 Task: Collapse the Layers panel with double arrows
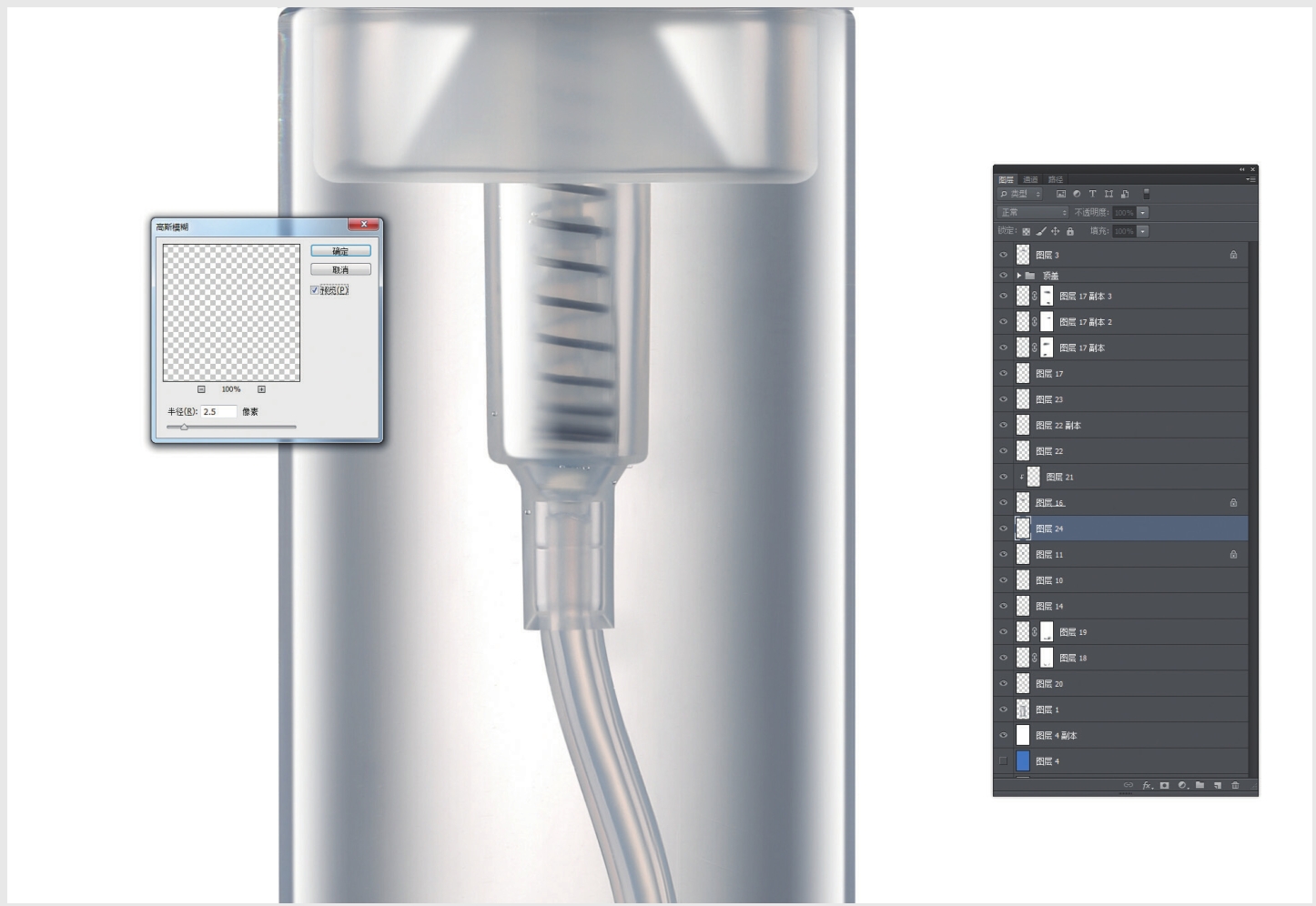pyautogui.click(x=1241, y=169)
